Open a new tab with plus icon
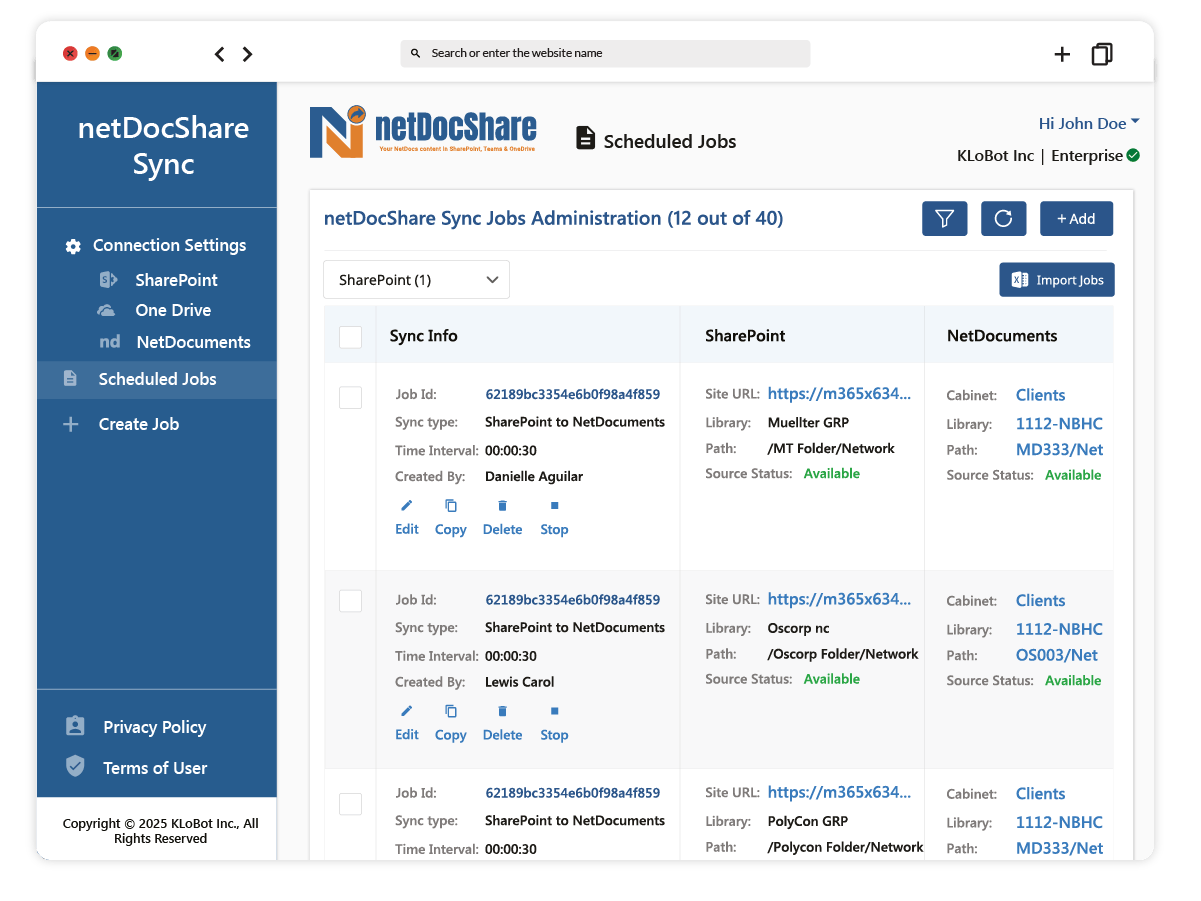1201x901 pixels. click(x=1062, y=54)
